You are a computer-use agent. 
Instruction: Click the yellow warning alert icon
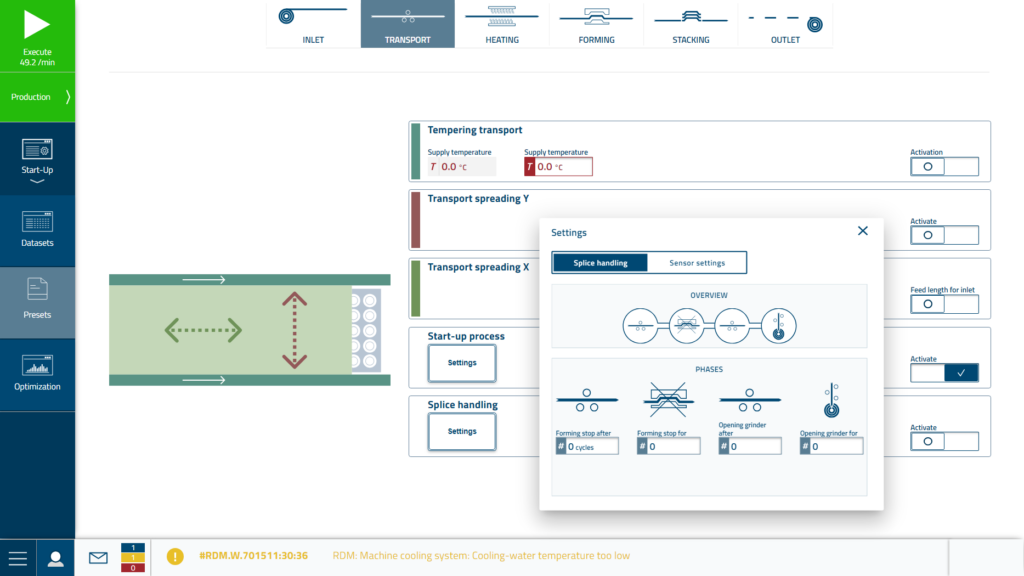175,556
